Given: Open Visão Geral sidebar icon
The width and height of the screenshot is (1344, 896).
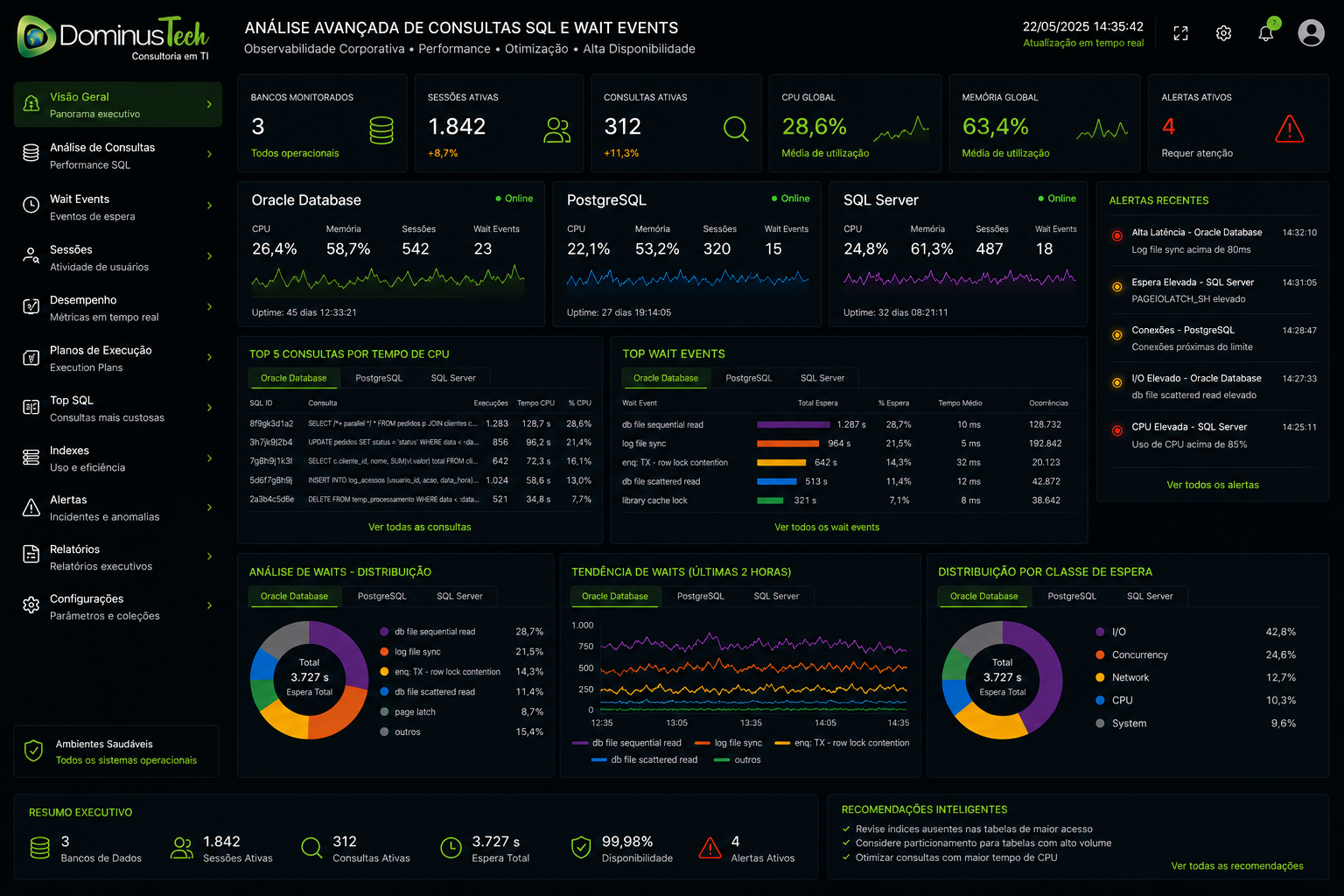Looking at the screenshot, I should pos(31,104).
